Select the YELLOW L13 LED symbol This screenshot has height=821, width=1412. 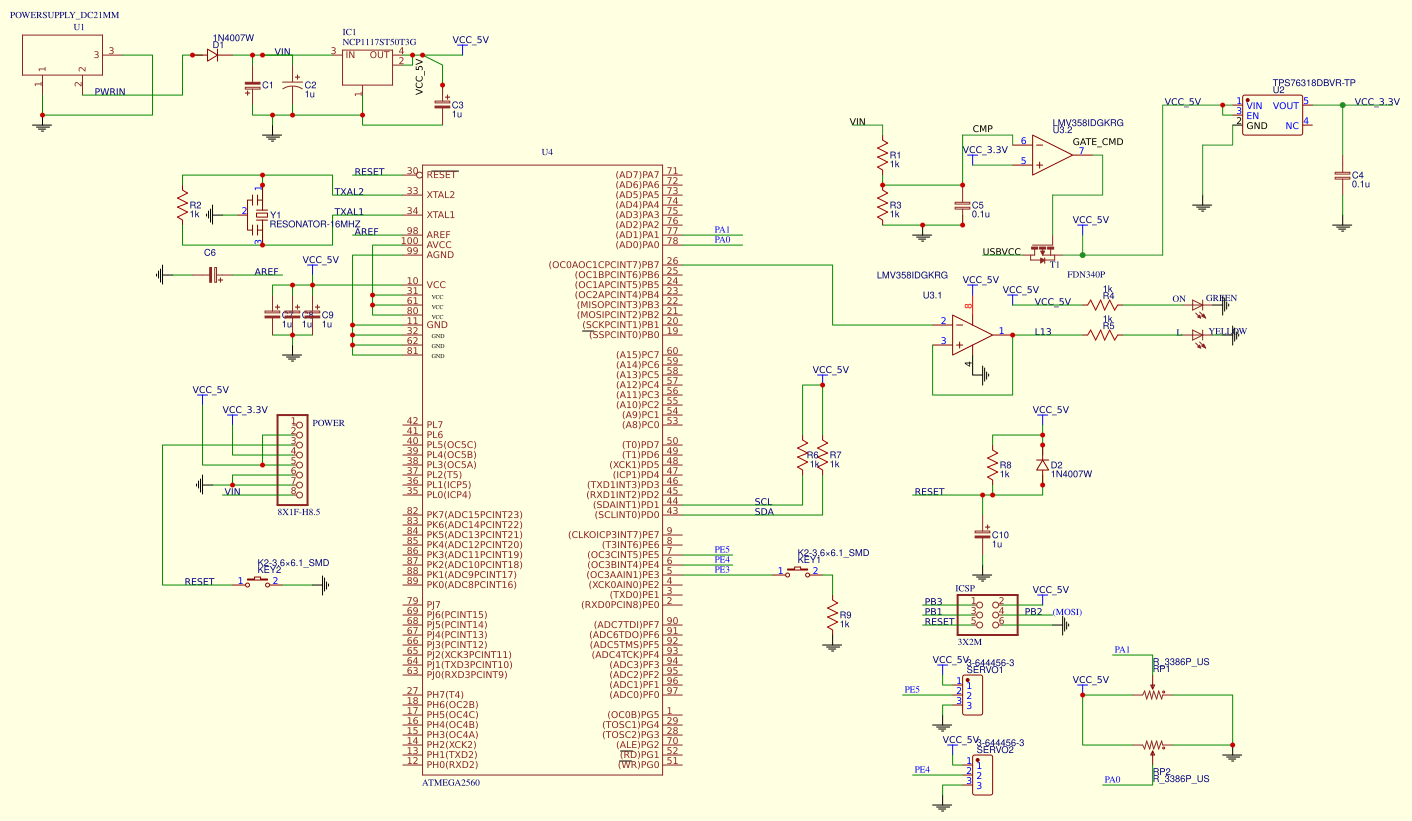pos(1198,336)
